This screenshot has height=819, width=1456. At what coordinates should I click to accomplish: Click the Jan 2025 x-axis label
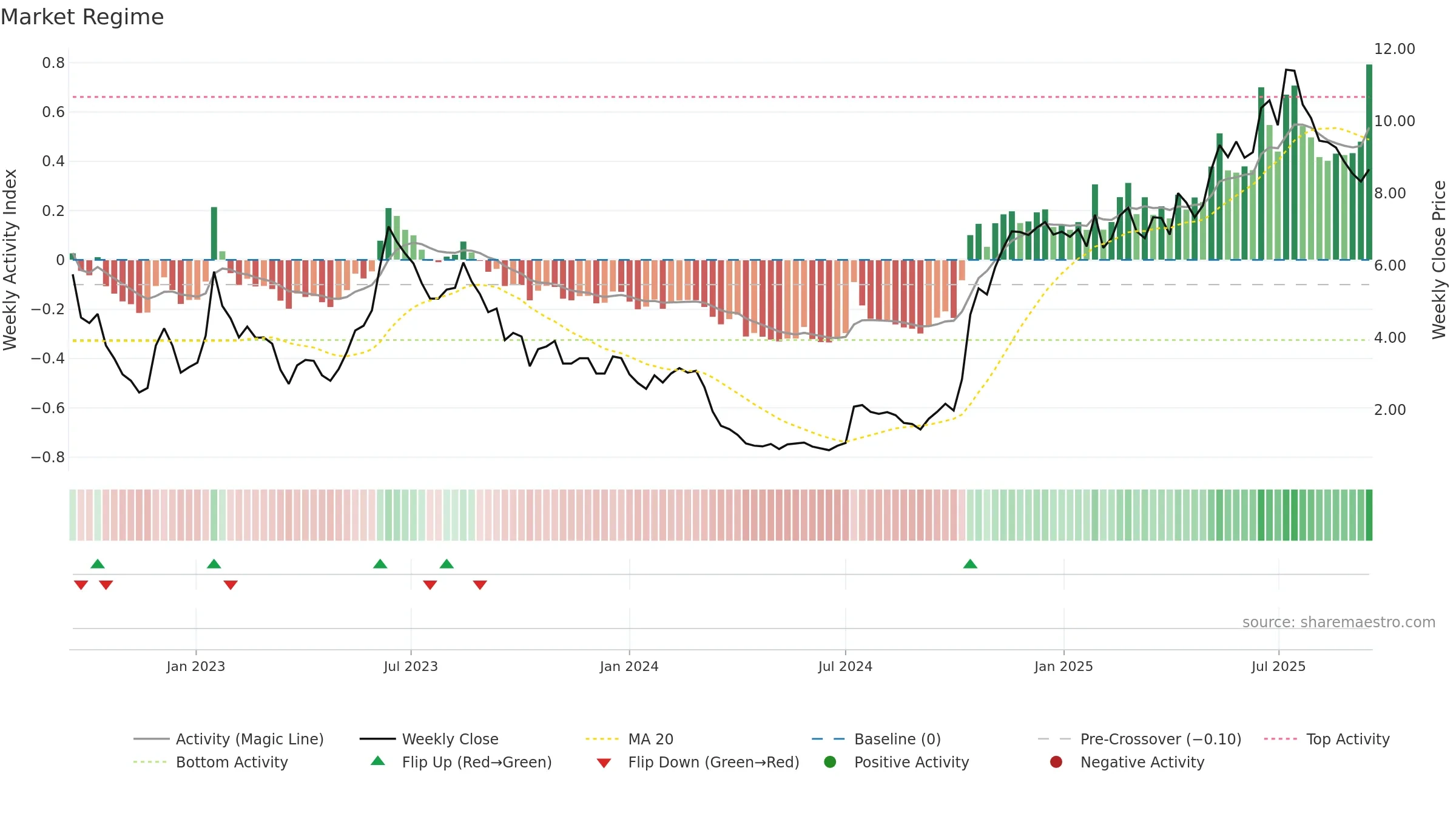[1063, 667]
